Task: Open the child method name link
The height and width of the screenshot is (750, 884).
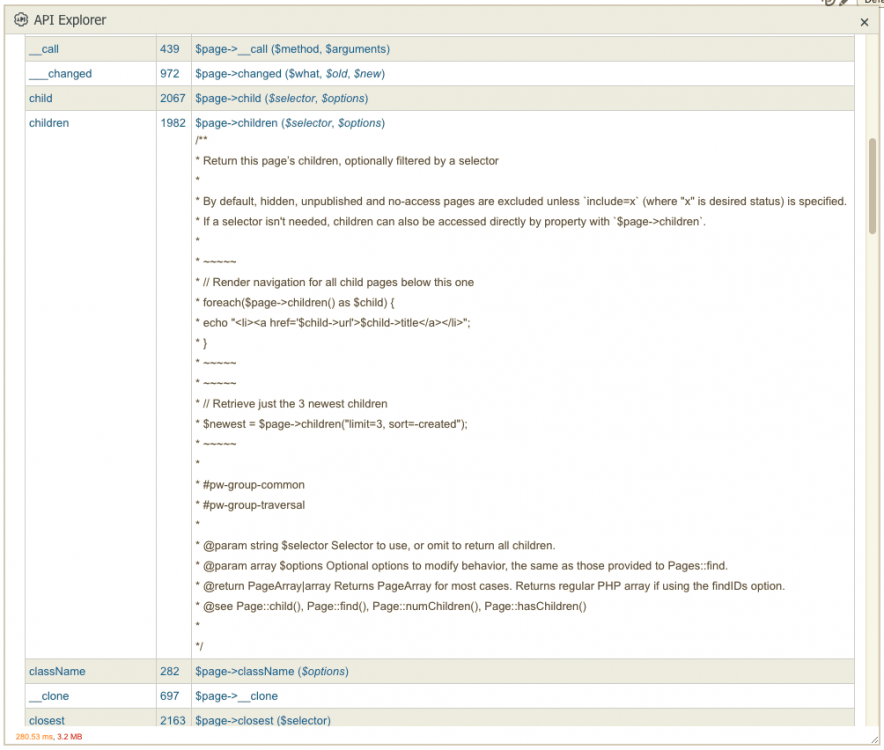Action: [41, 98]
